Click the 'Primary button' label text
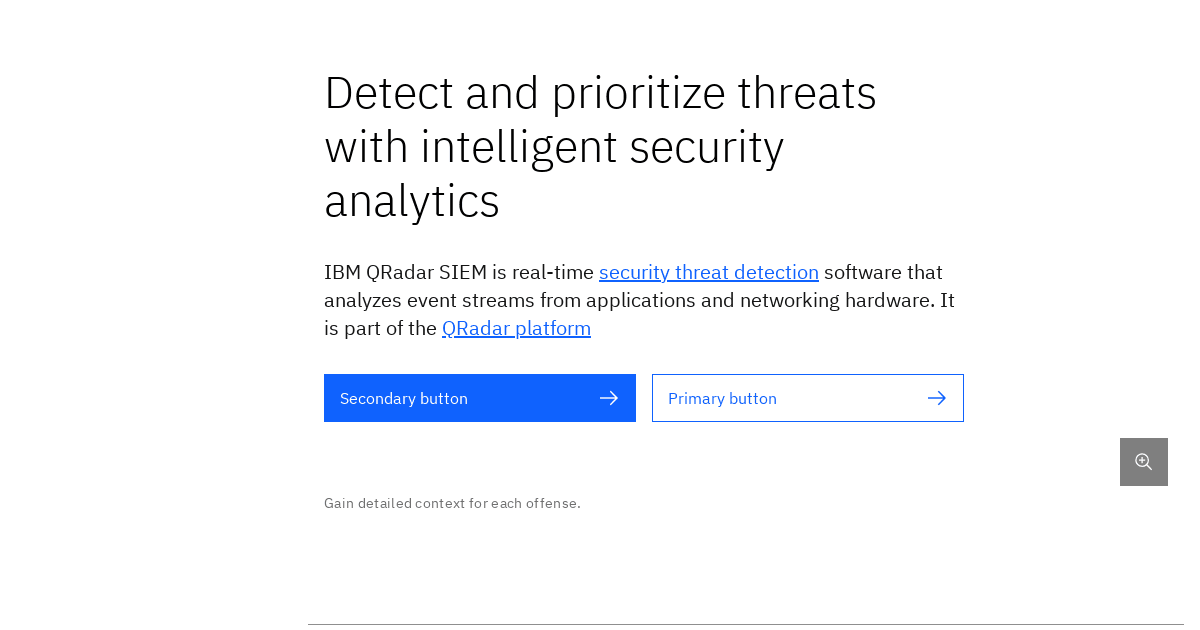Screen dimensions: 1200x630 click(722, 398)
